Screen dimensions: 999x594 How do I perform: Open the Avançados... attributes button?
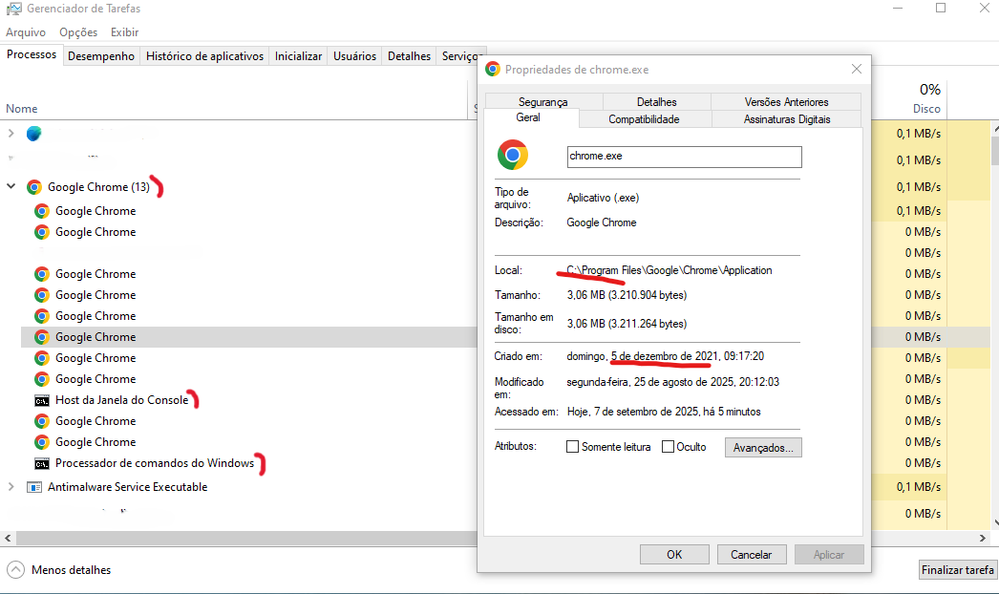click(763, 447)
